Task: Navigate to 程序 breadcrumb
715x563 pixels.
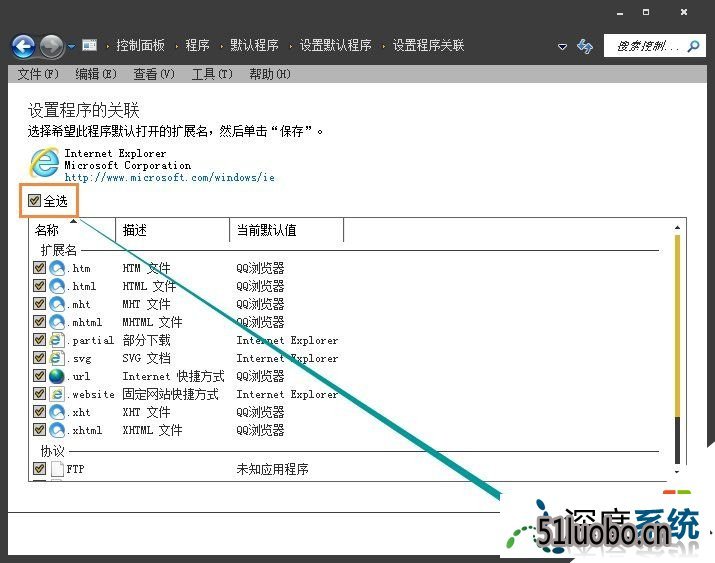Action: [197, 46]
